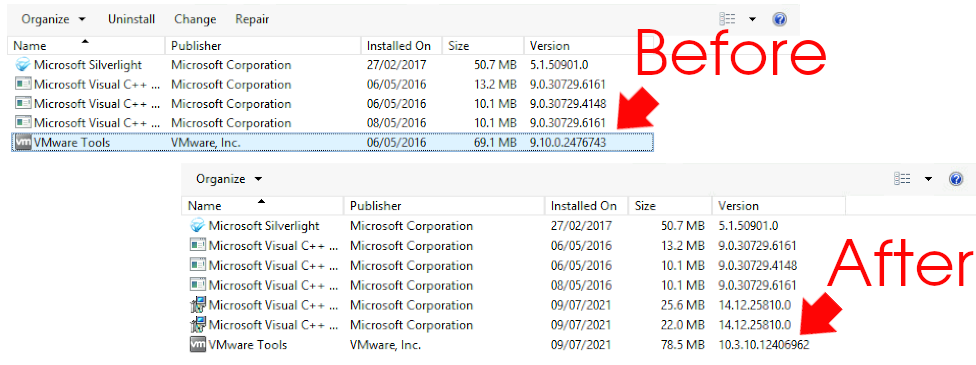The image size is (976, 365).
Task: Click the Visual C++ icon on the 9.0.30729.4148 row, After panel
Action: tap(197, 265)
